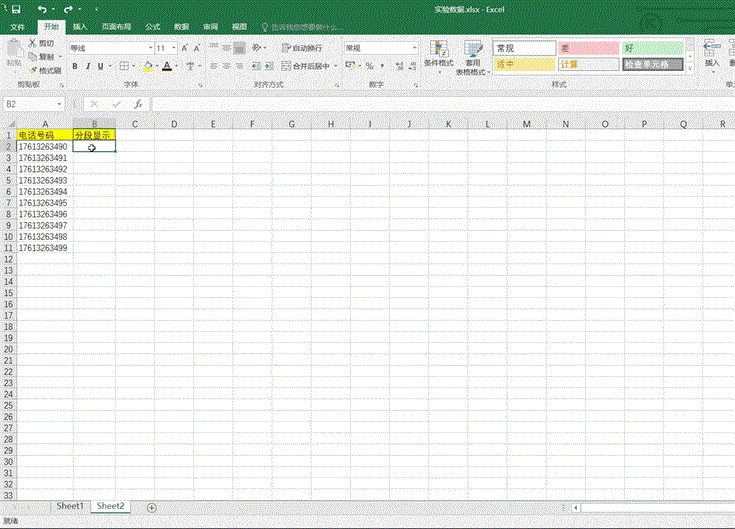Open the number format 常规 dropdown
The image size is (735, 529).
(414, 48)
